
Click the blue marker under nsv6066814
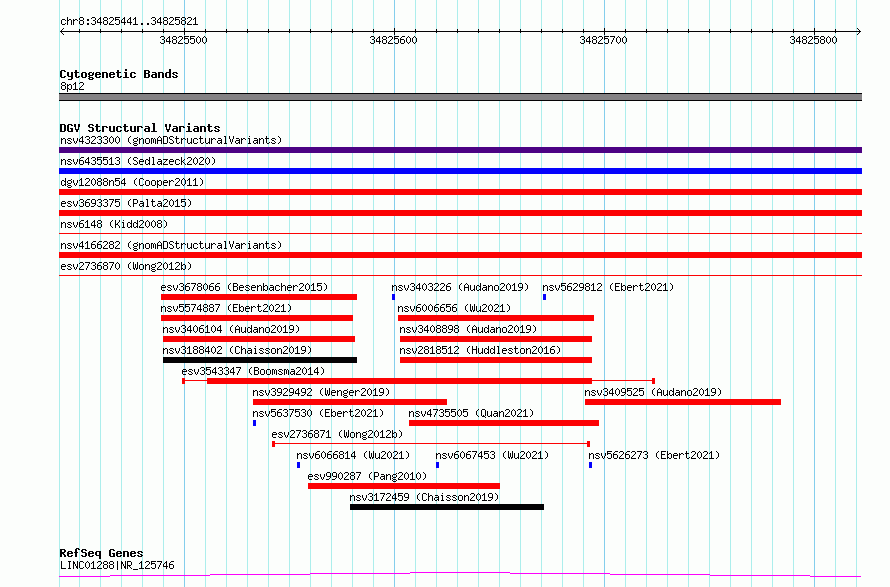pyautogui.click(x=299, y=466)
